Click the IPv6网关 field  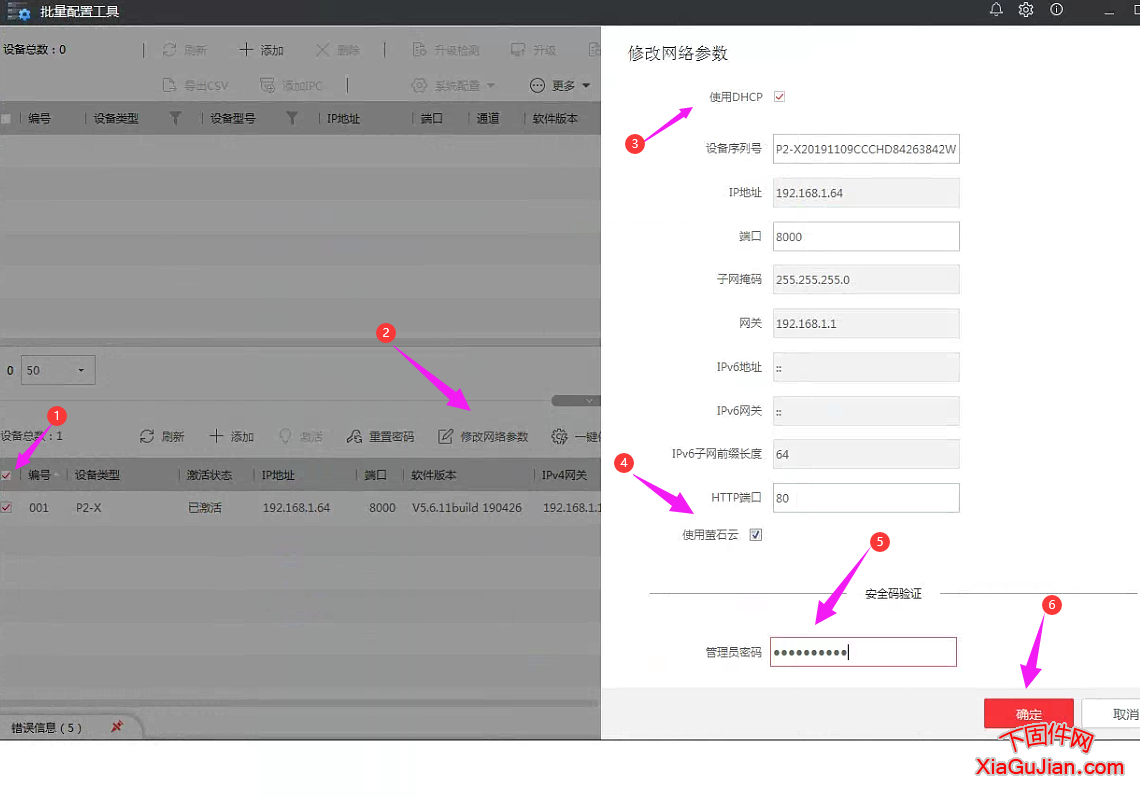click(866, 411)
